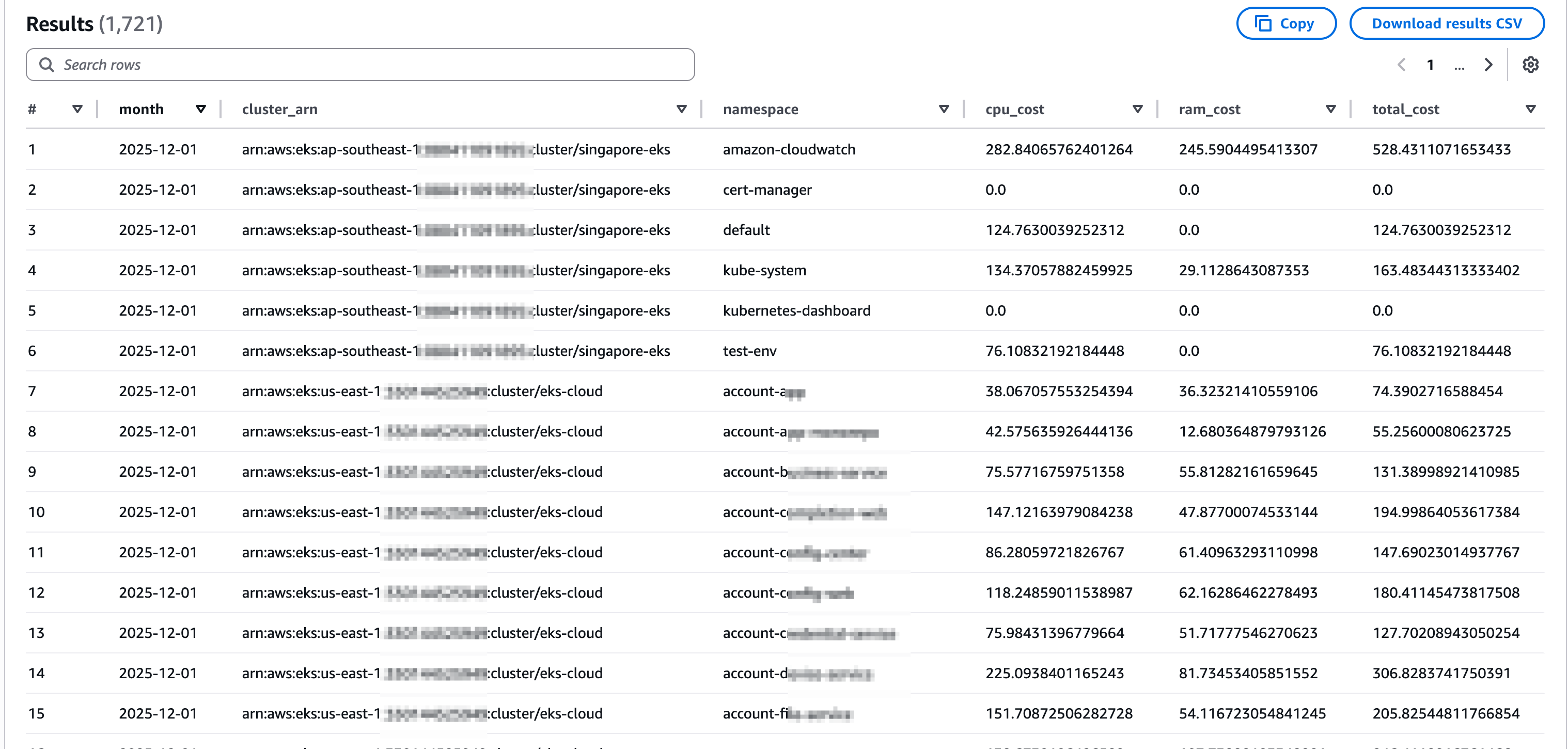Select kube-system row namespace
Viewport: 1568px width, 749px height.
(x=764, y=270)
